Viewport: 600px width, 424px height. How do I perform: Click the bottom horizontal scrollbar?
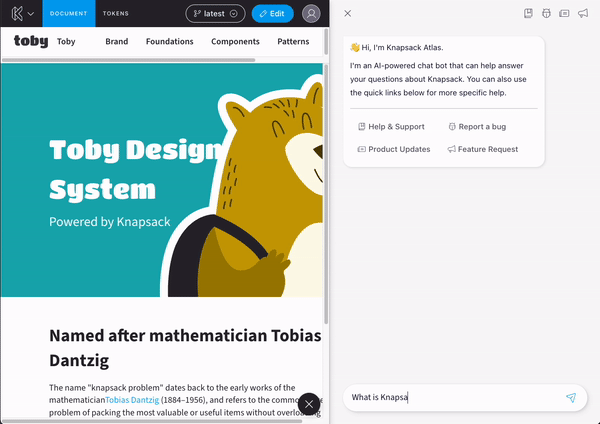click(152, 421)
